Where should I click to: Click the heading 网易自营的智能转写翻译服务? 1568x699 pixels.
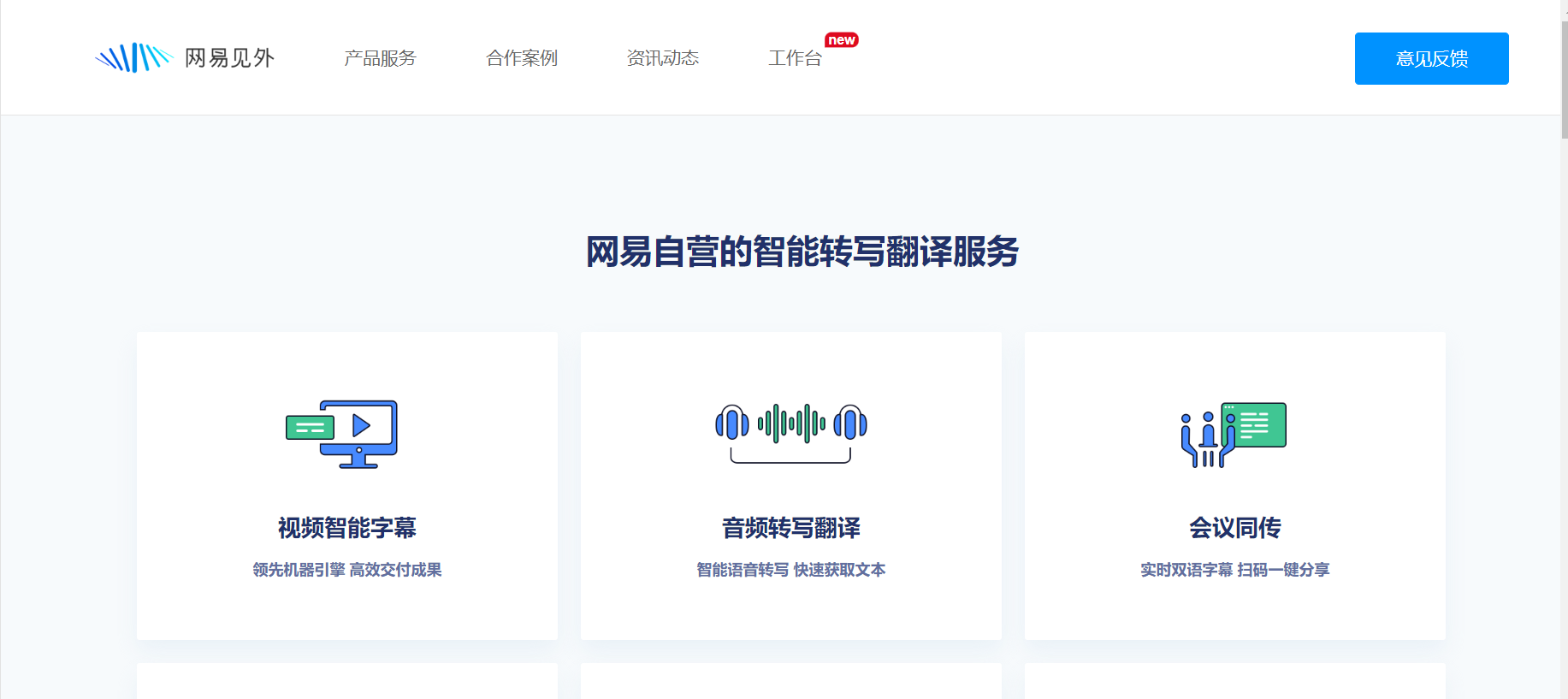[x=802, y=252]
